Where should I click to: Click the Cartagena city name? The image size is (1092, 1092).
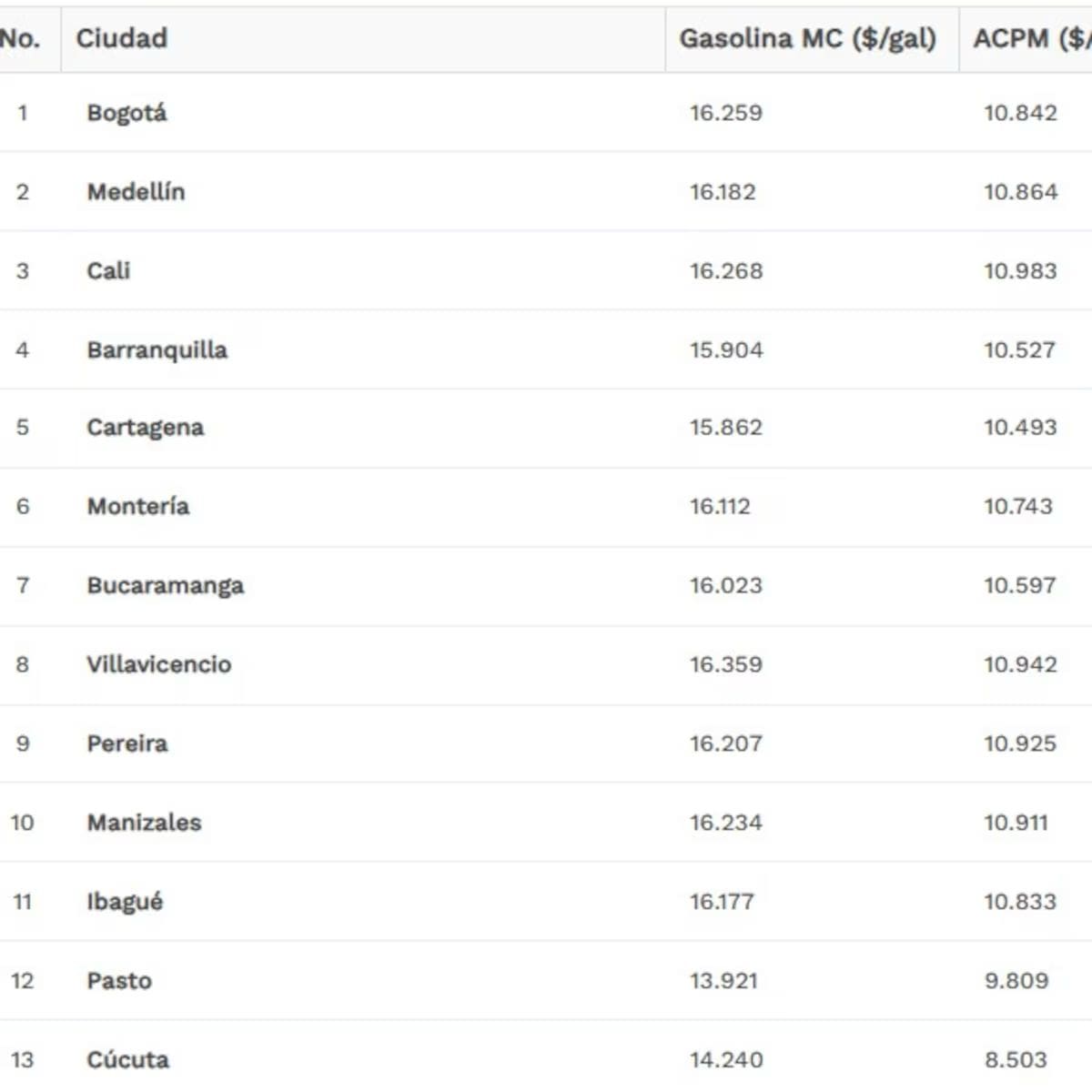[145, 428]
